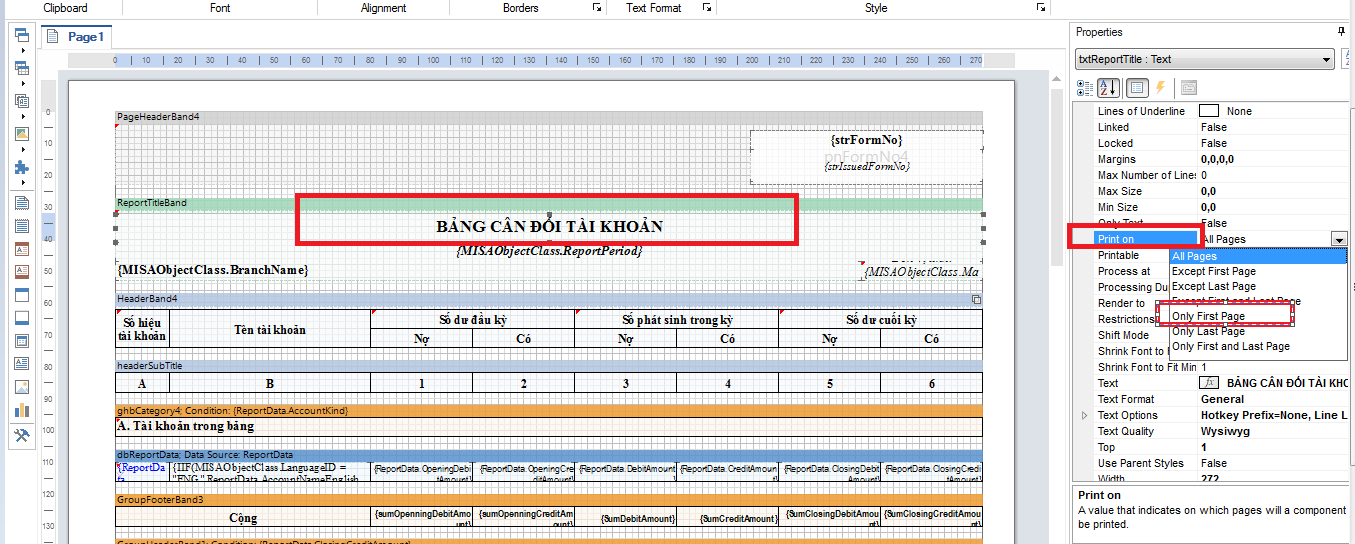Image resolution: width=1355 pixels, height=544 pixels.
Task: Choose Only First Page option
Action: pos(1258,316)
